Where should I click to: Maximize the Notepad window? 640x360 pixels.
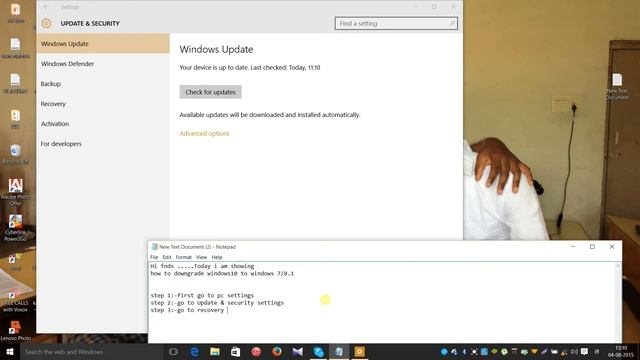(x=592, y=247)
